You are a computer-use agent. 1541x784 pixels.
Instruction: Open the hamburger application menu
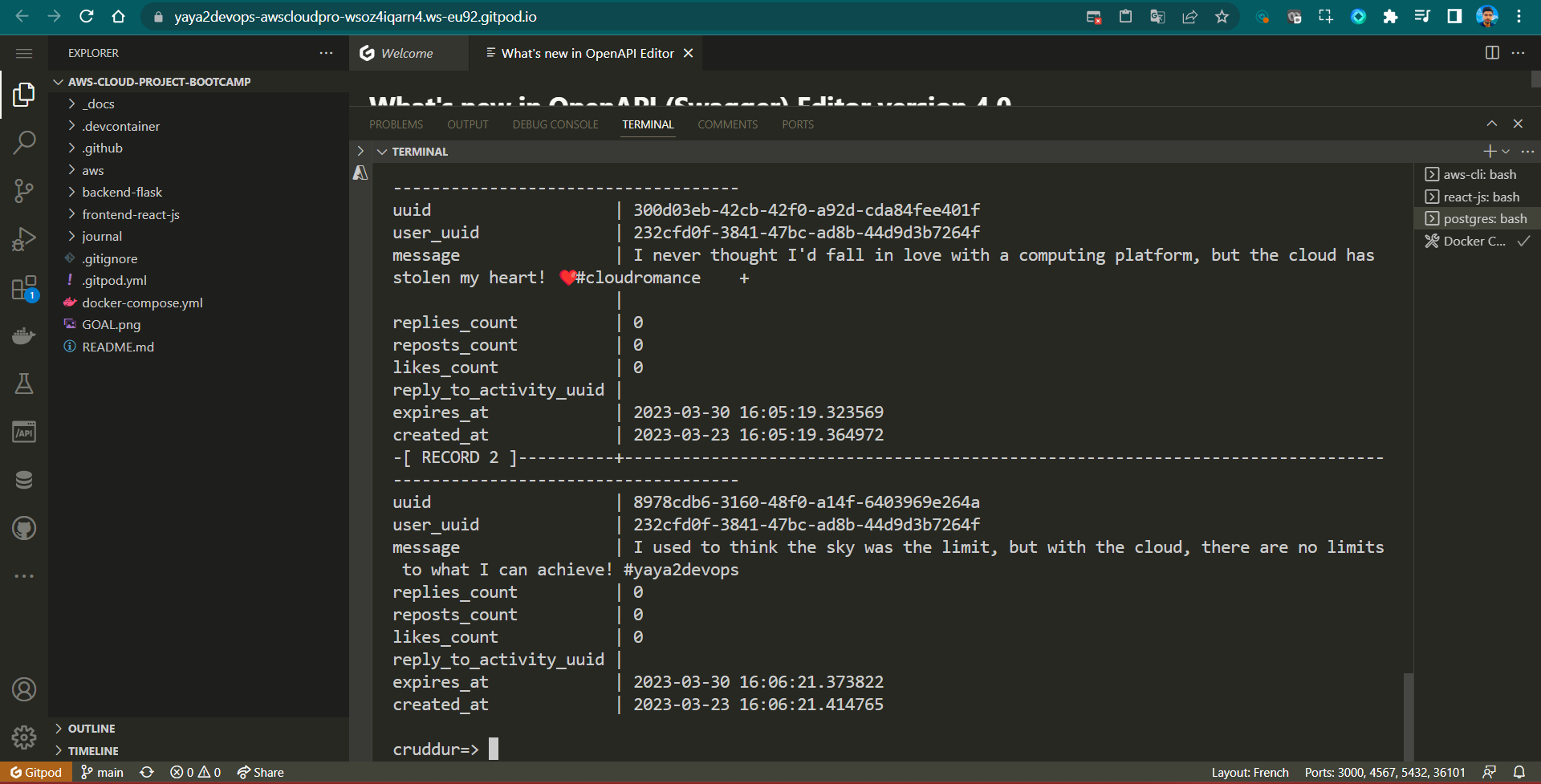tap(24, 53)
